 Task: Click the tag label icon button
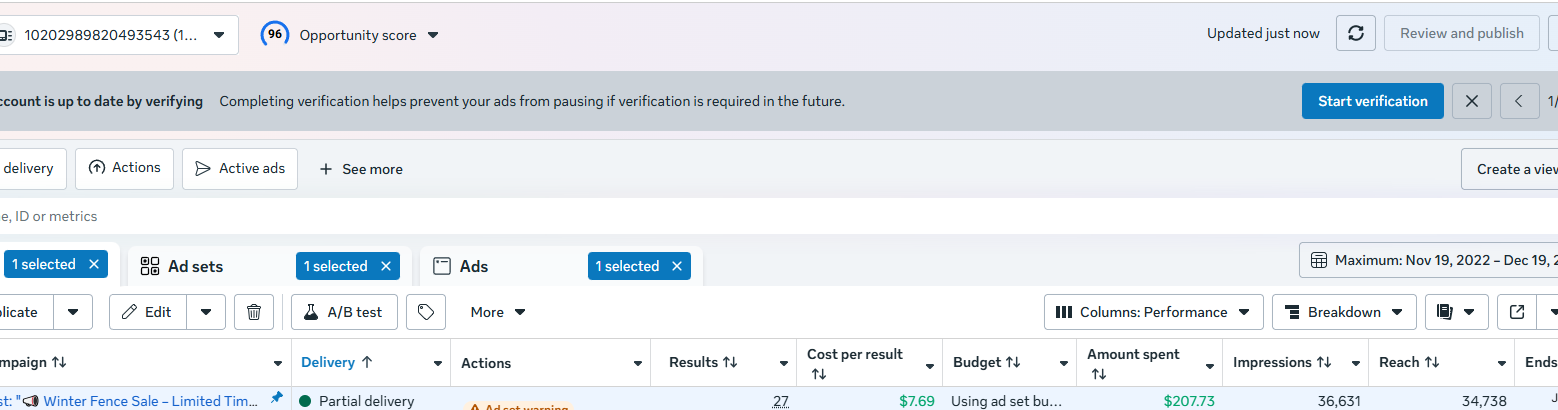coord(426,312)
